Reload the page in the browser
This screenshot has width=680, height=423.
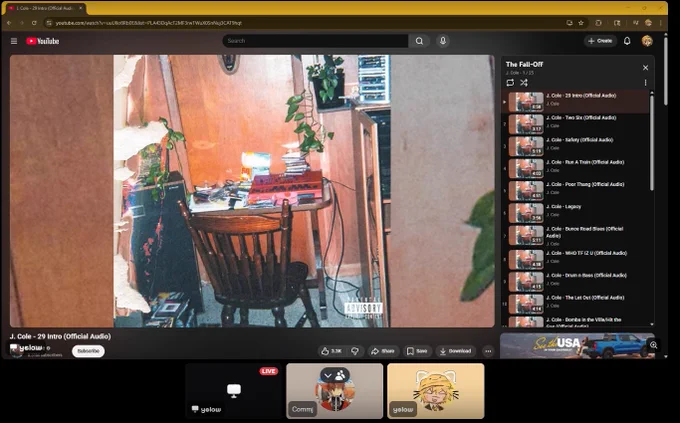tap(34, 23)
